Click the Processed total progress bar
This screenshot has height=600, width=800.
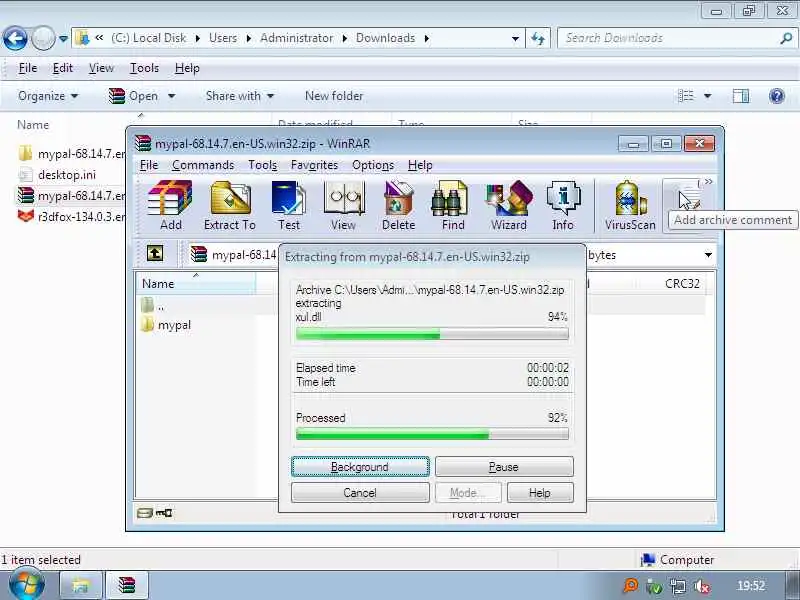coord(432,435)
